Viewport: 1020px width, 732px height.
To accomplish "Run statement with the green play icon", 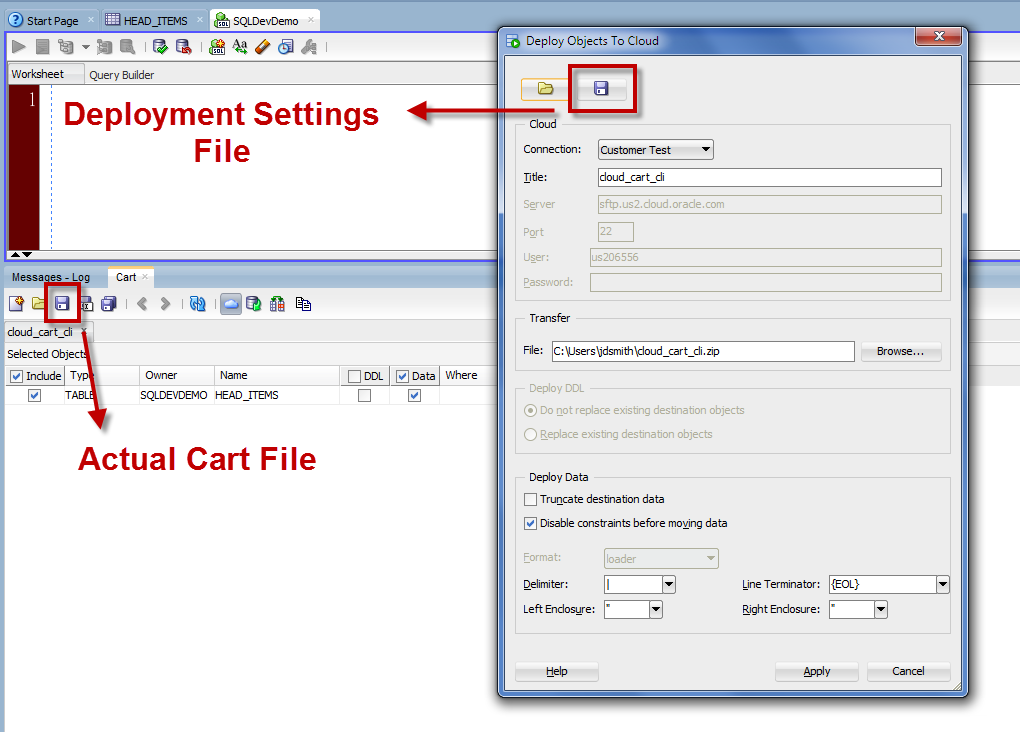I will coord(19,47).
